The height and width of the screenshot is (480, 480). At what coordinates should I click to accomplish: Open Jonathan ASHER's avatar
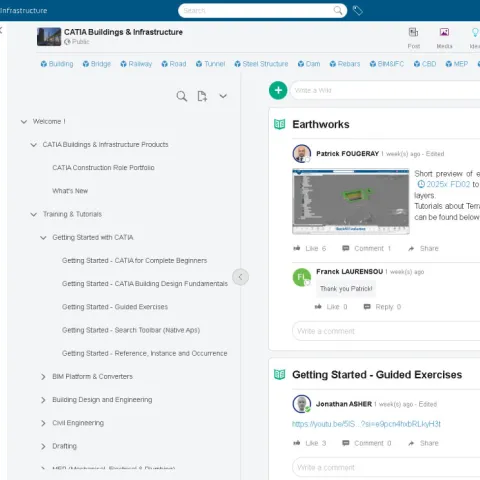pyautogui.click(x=302, y=404)
